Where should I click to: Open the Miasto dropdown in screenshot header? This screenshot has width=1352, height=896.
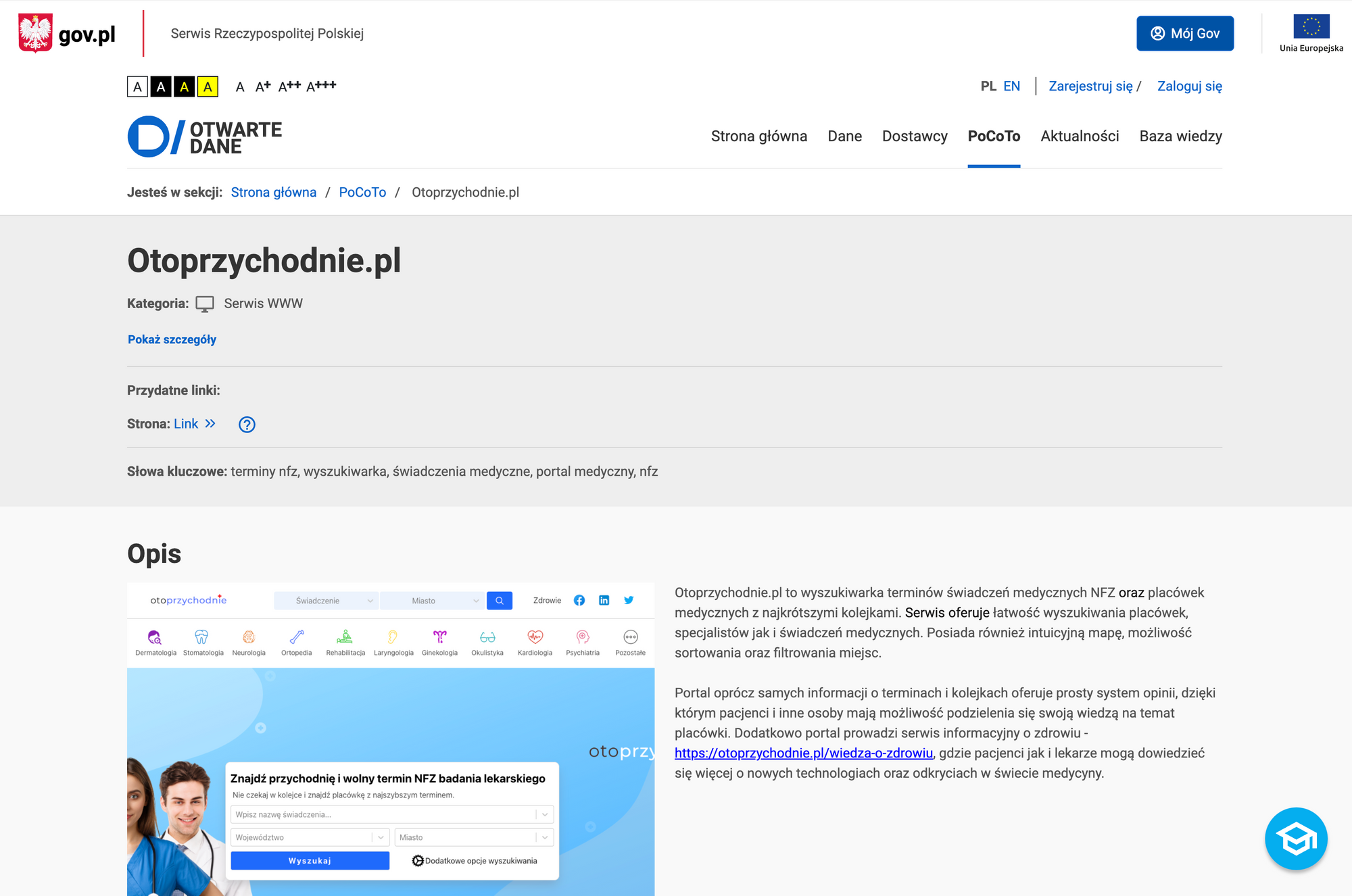[x=431, y=601]
